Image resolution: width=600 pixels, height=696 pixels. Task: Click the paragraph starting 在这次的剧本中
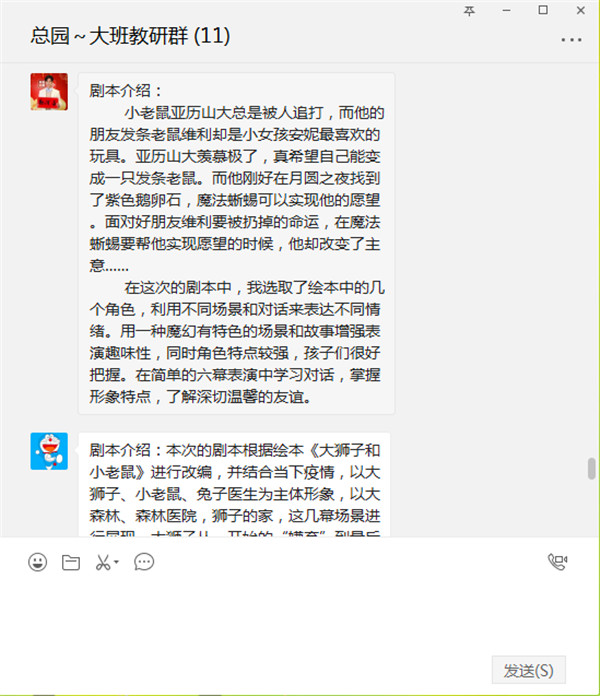pyautogui.click(x=237, y=342)
